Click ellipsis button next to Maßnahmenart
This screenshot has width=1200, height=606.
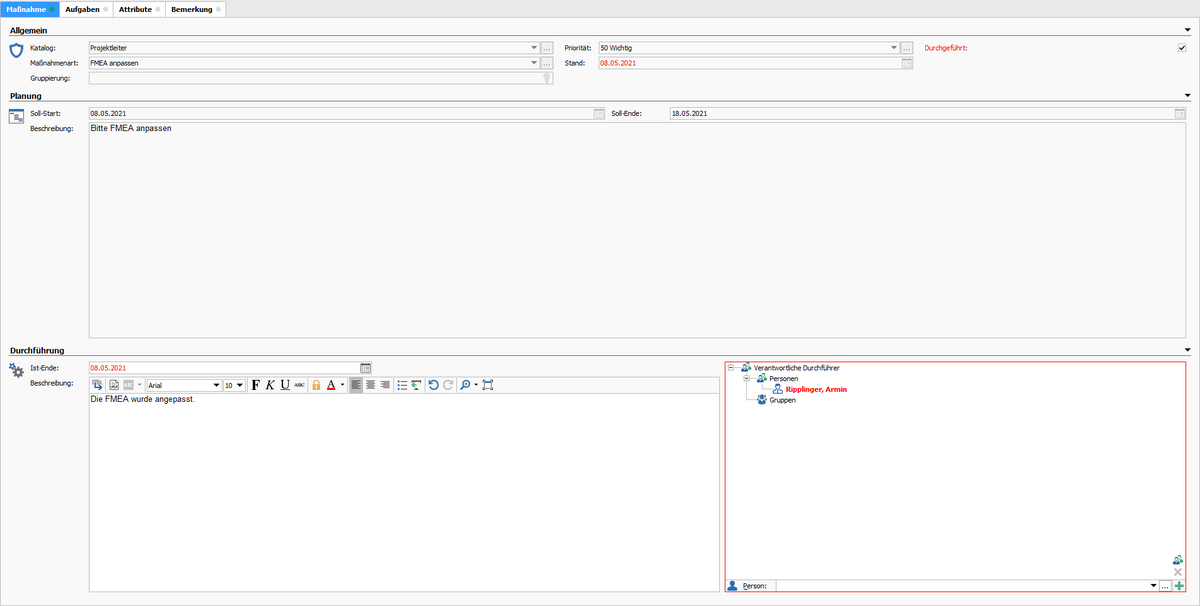coord(547,63)
